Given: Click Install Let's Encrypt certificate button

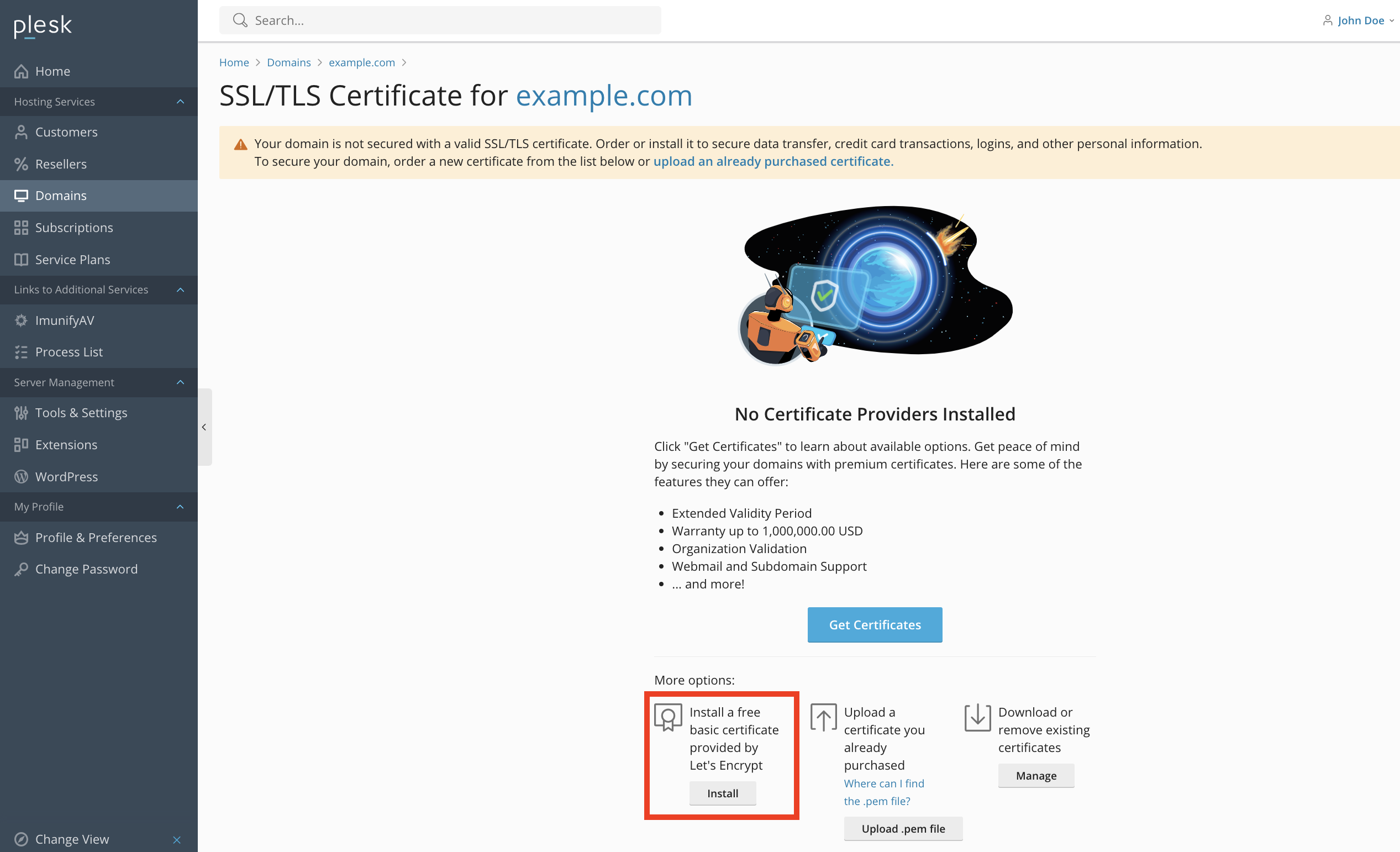Looking at the screenshot, I should coord(722,793).
